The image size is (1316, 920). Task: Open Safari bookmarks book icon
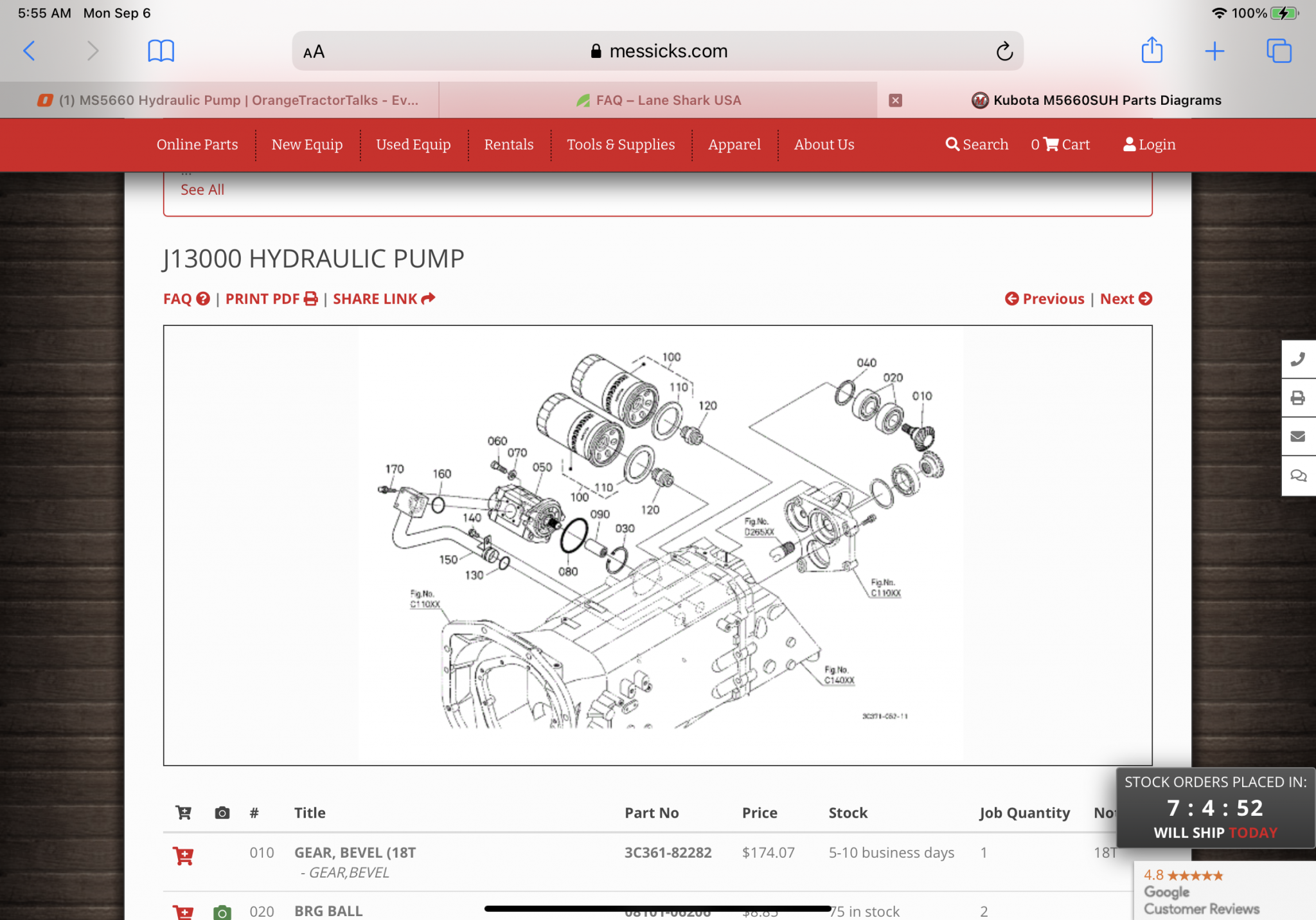[161, 51]
